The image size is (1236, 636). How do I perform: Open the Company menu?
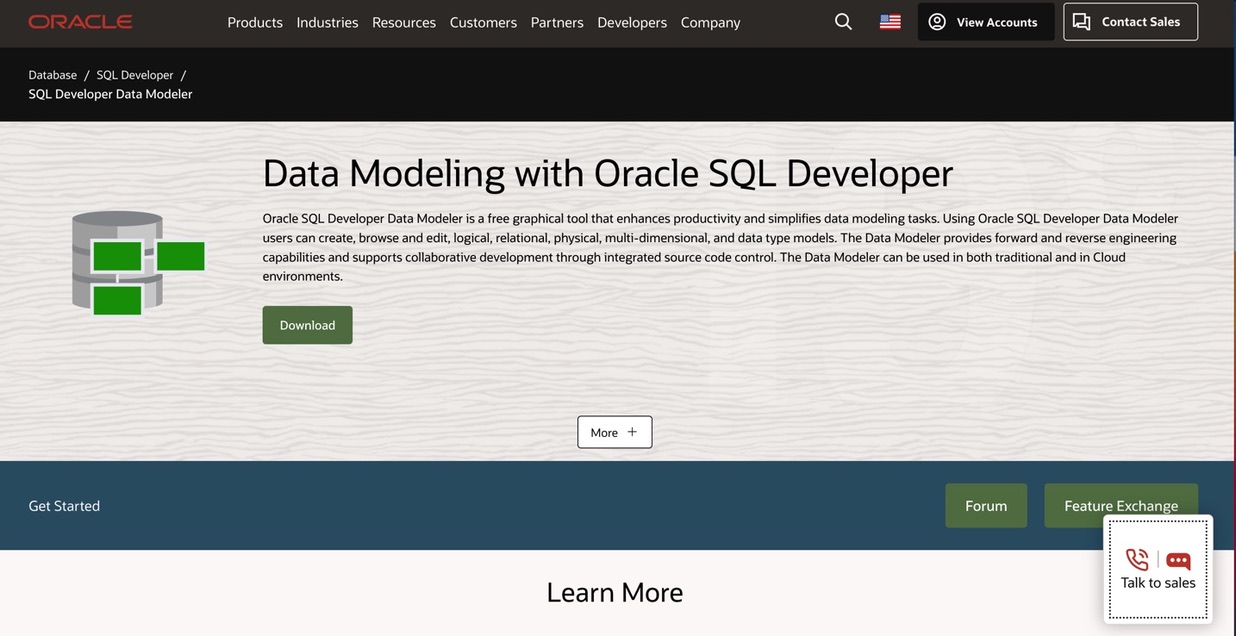coord(711,22)
